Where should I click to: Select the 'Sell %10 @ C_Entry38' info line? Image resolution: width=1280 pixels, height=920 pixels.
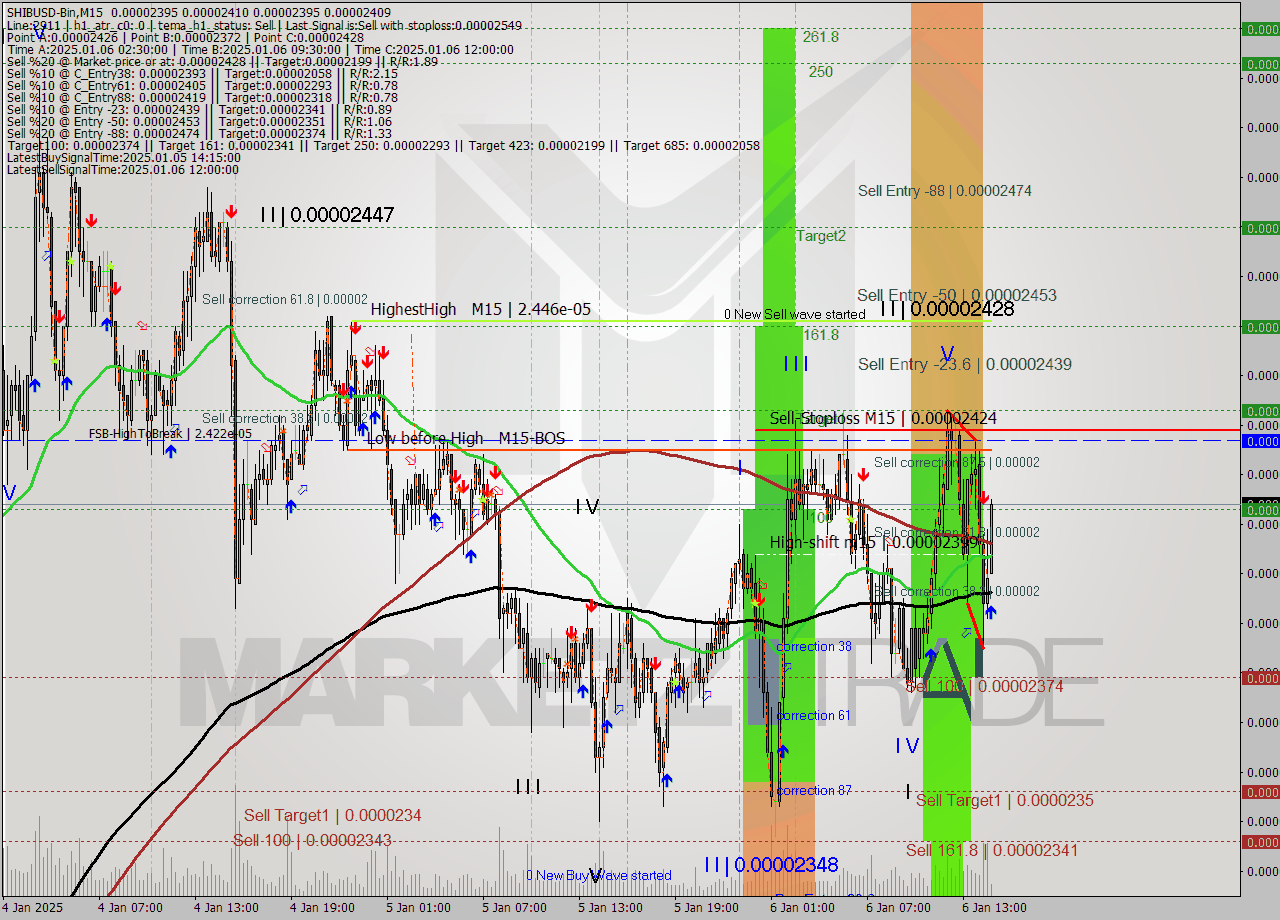pyautogui.click(x=202, y=74)
